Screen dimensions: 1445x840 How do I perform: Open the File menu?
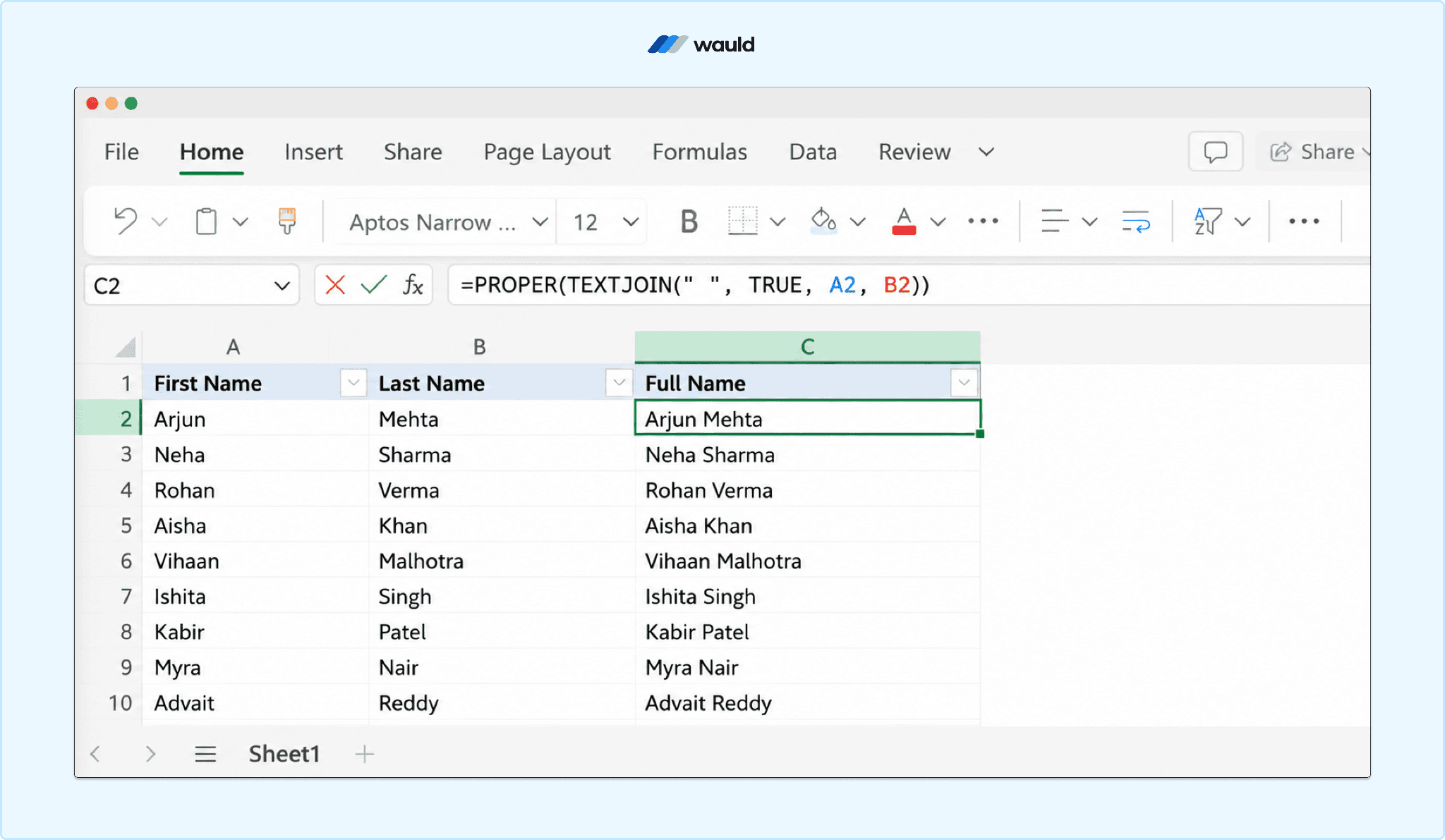point(121,152)
